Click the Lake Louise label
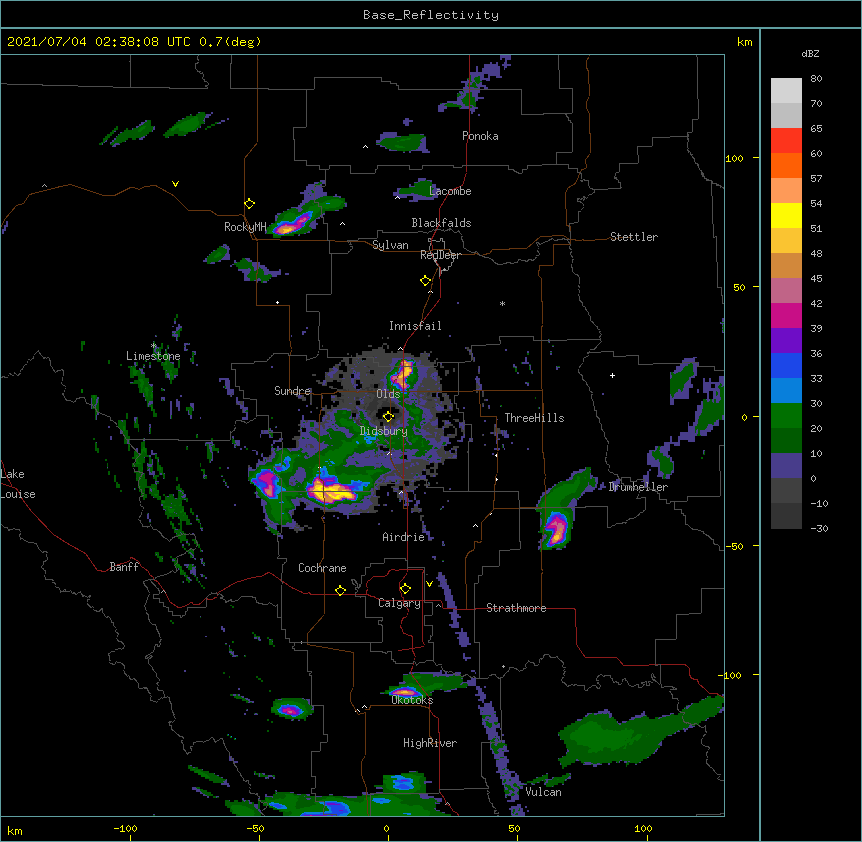 (x=18, y=484)
